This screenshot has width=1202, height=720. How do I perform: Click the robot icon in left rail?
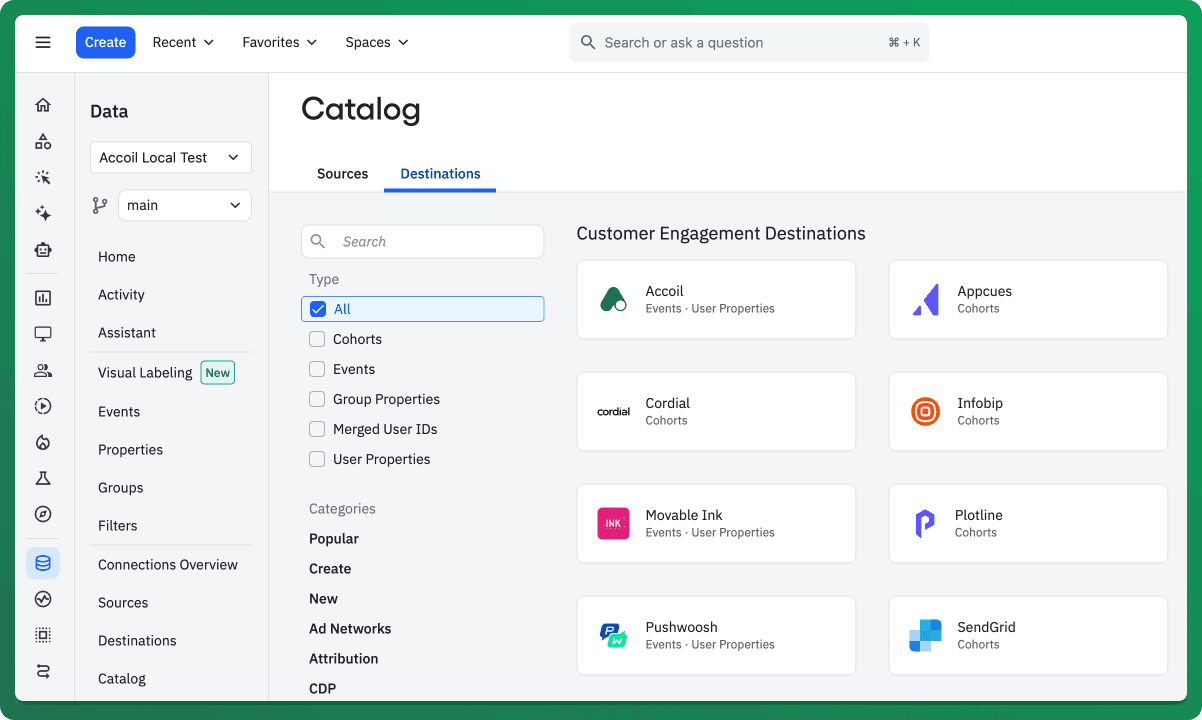click(x=43, y=250)
